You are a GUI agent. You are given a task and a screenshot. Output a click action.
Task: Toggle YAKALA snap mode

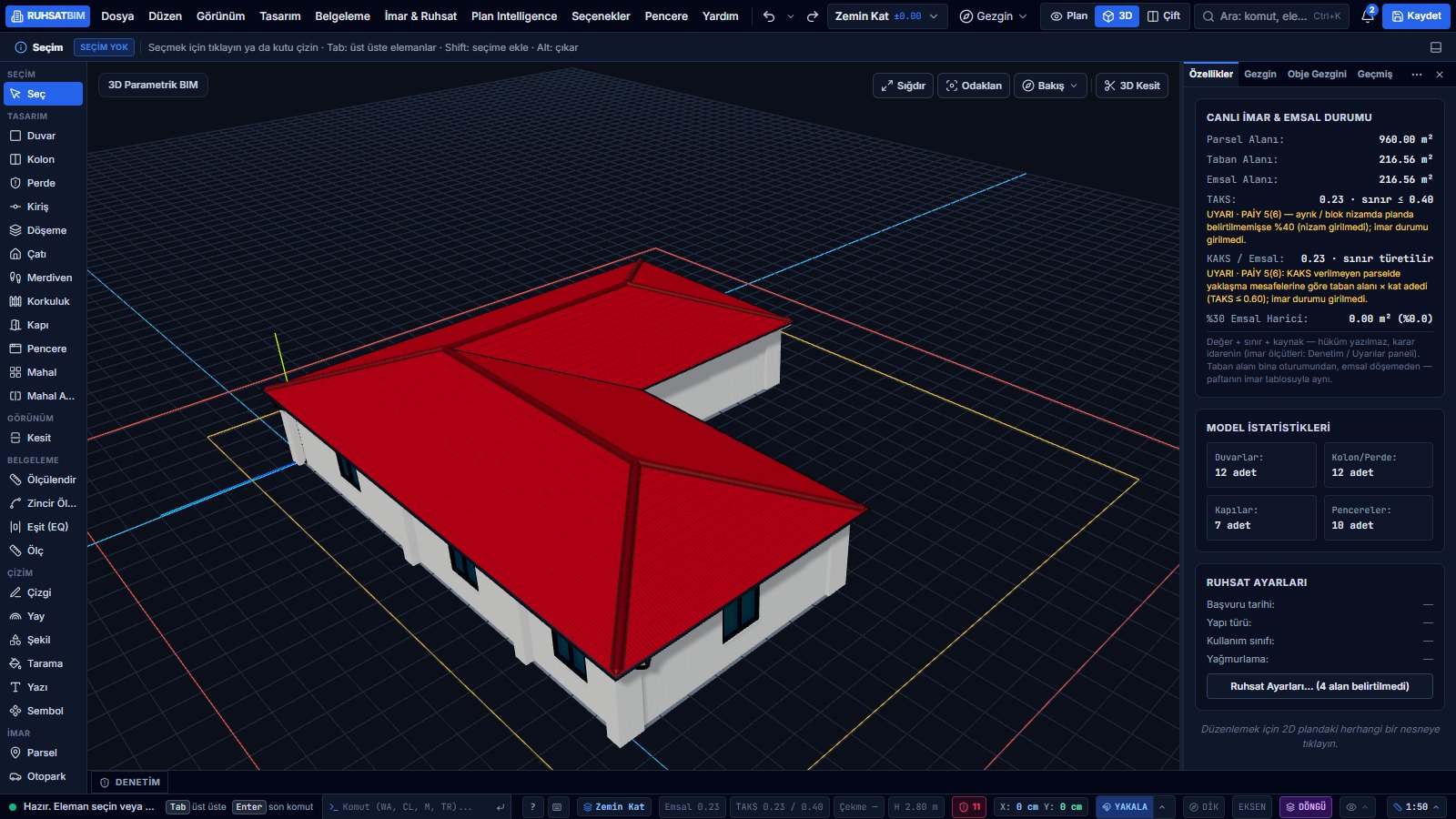click(1125, 807)
